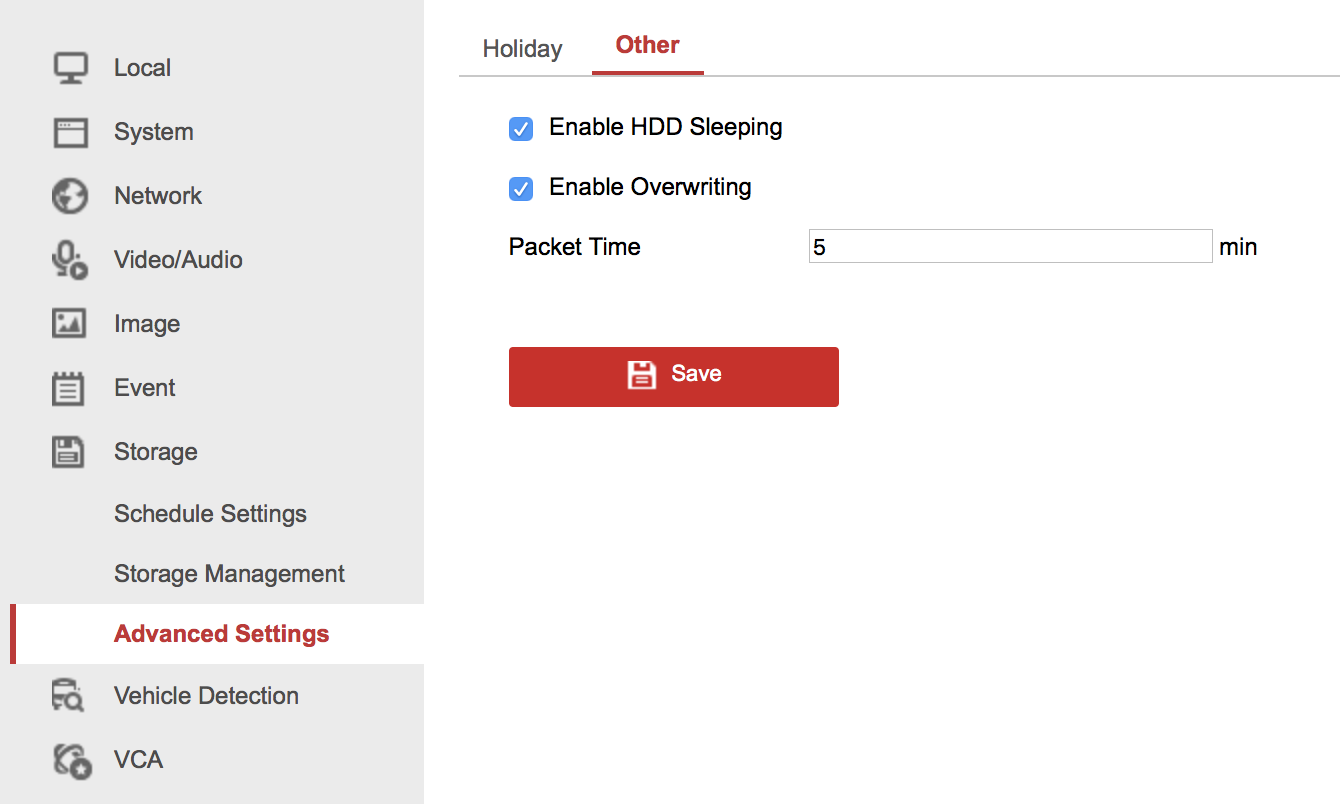Click the Local monitor icon

70,68
